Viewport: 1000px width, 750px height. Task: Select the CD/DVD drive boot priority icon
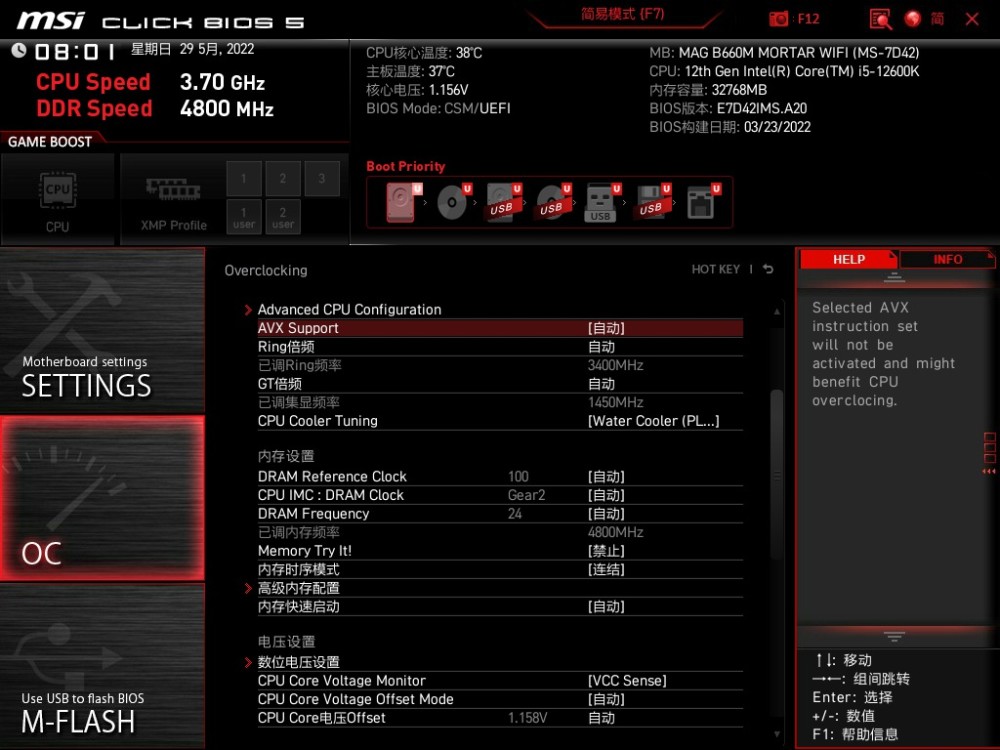pyautogui.click(x=453, y=203)
